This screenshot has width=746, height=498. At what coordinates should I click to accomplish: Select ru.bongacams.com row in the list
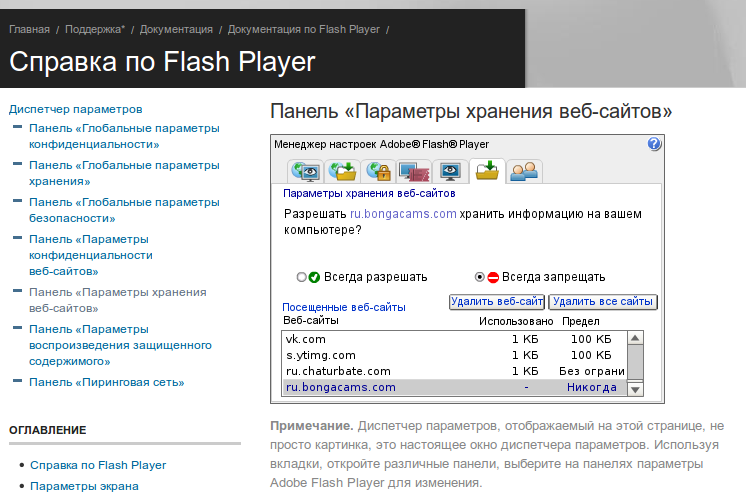(454, 387)
